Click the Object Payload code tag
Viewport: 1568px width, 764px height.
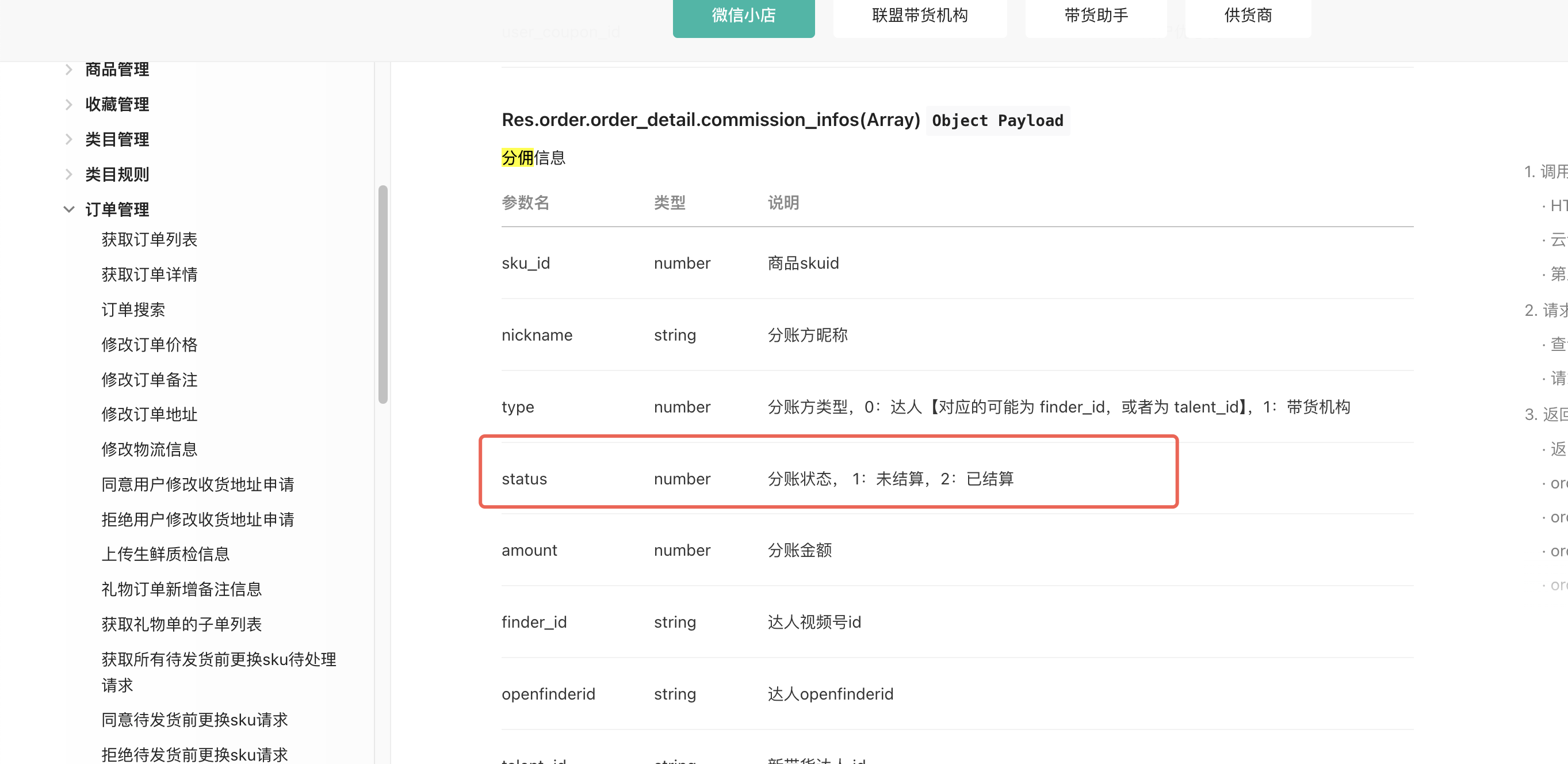point(997,121)
